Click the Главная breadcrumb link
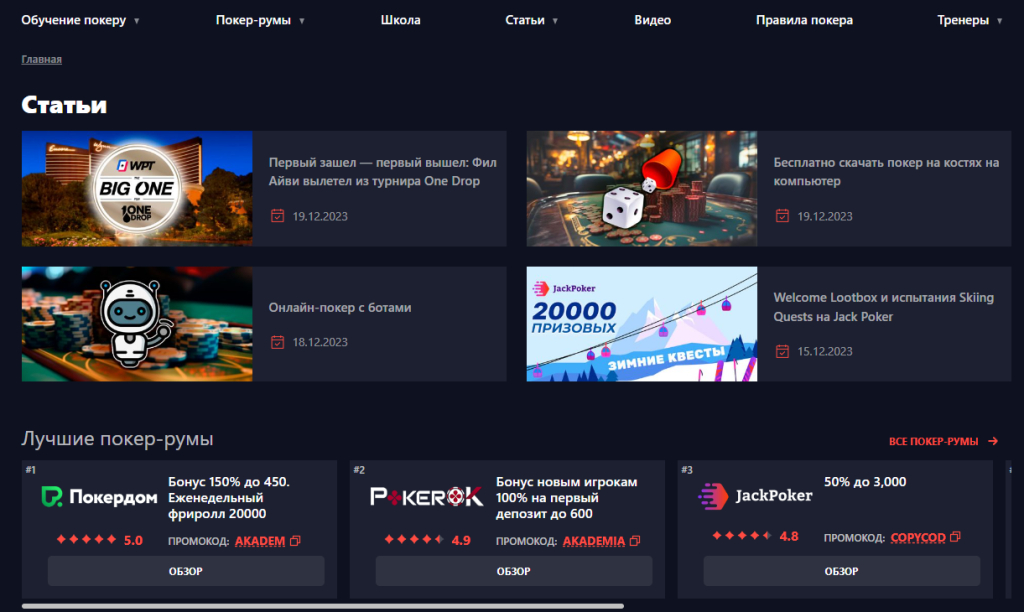The height and width of the screenshot is (612, 1024). [x=41, y=59]
